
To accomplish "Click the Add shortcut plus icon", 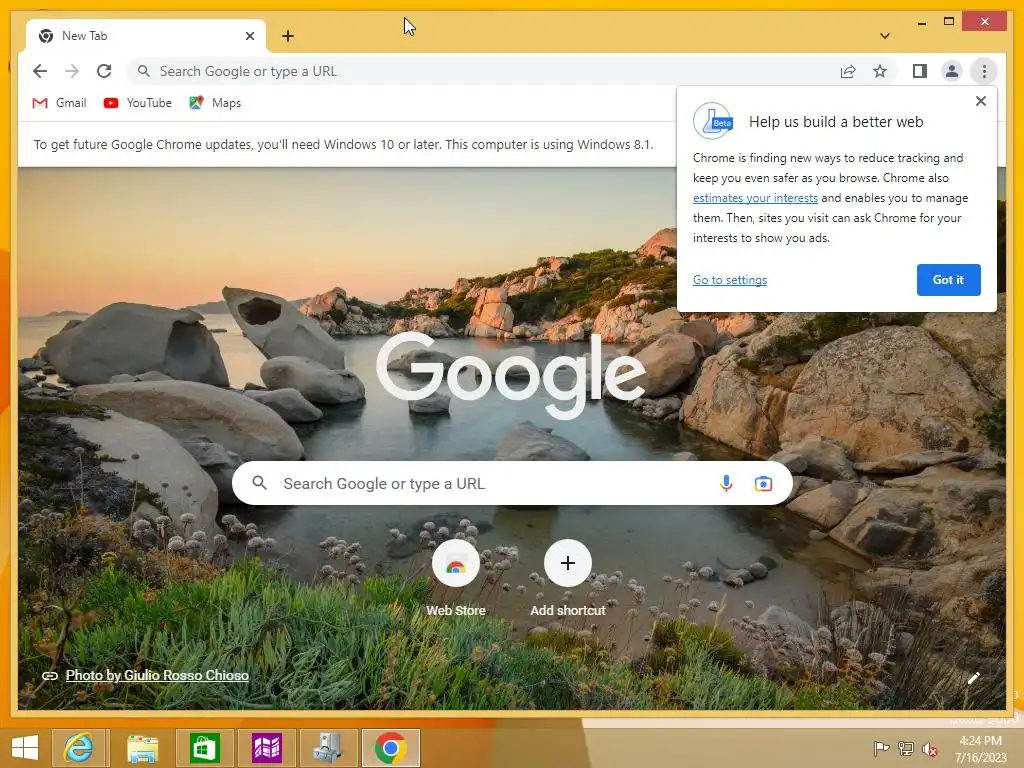I will pos(568,563).
